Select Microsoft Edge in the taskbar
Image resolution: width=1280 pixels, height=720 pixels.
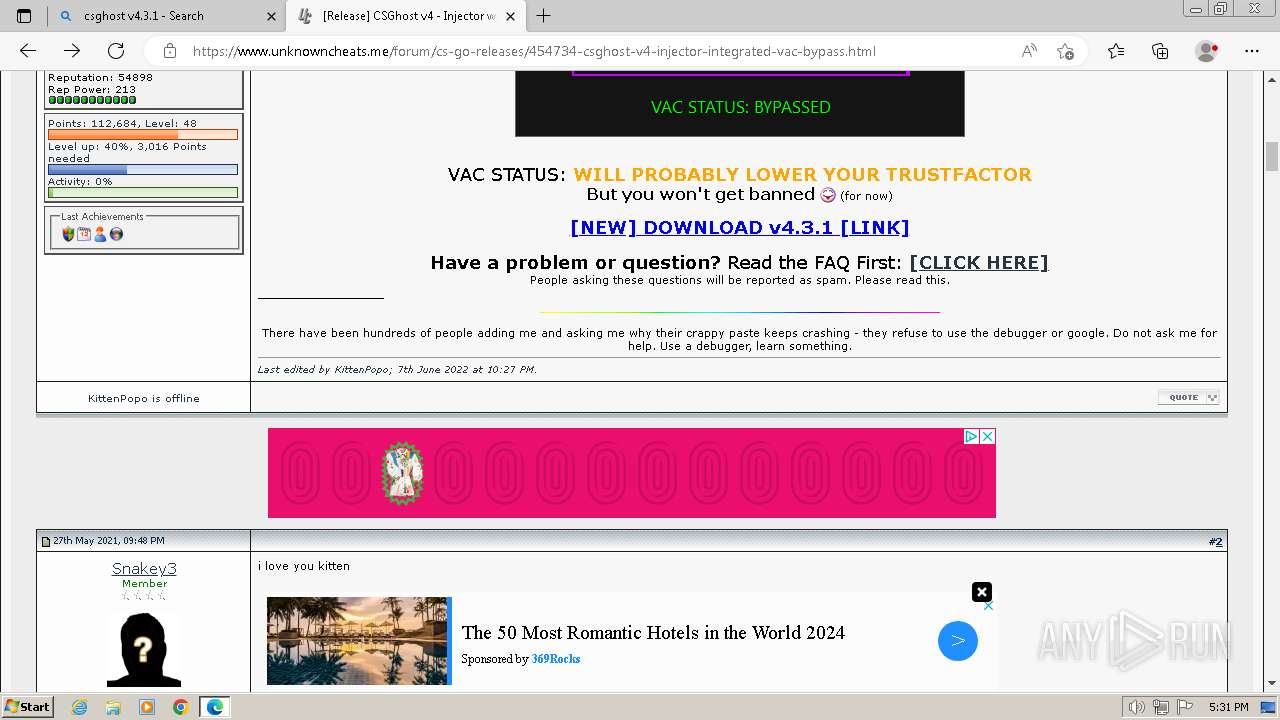(x=215, y=707)
